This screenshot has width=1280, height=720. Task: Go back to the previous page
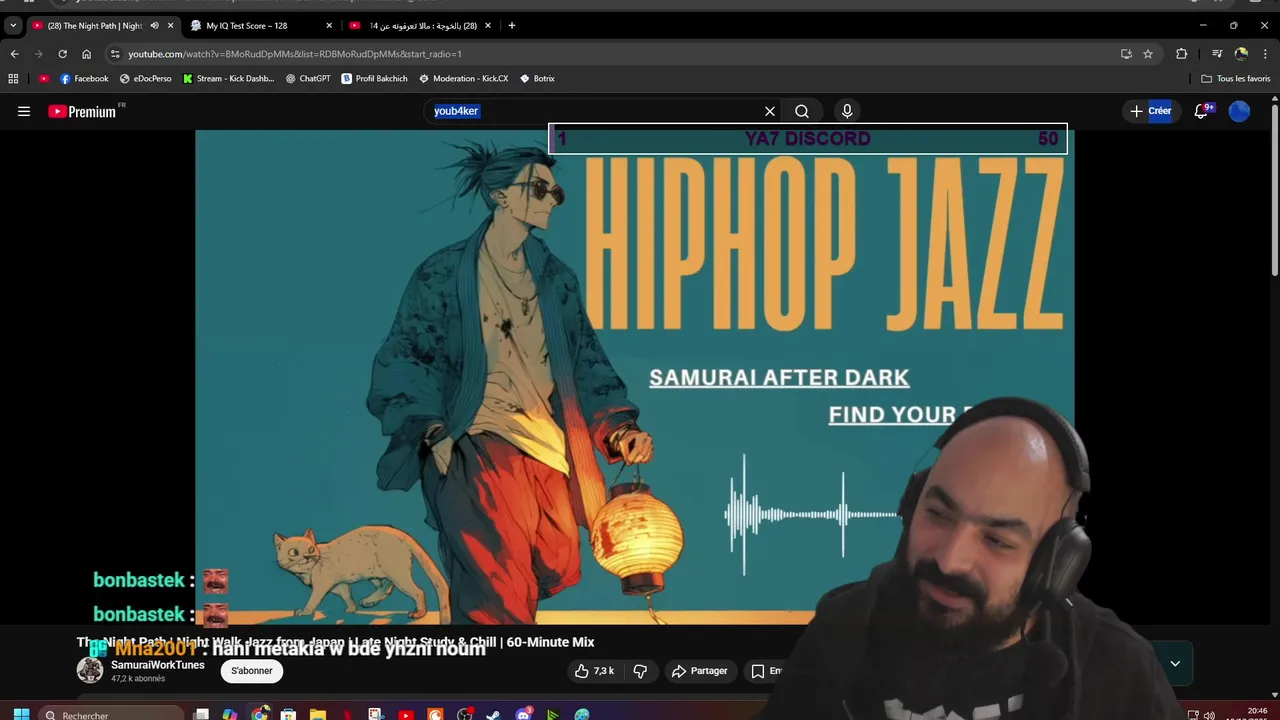[14, 54]
